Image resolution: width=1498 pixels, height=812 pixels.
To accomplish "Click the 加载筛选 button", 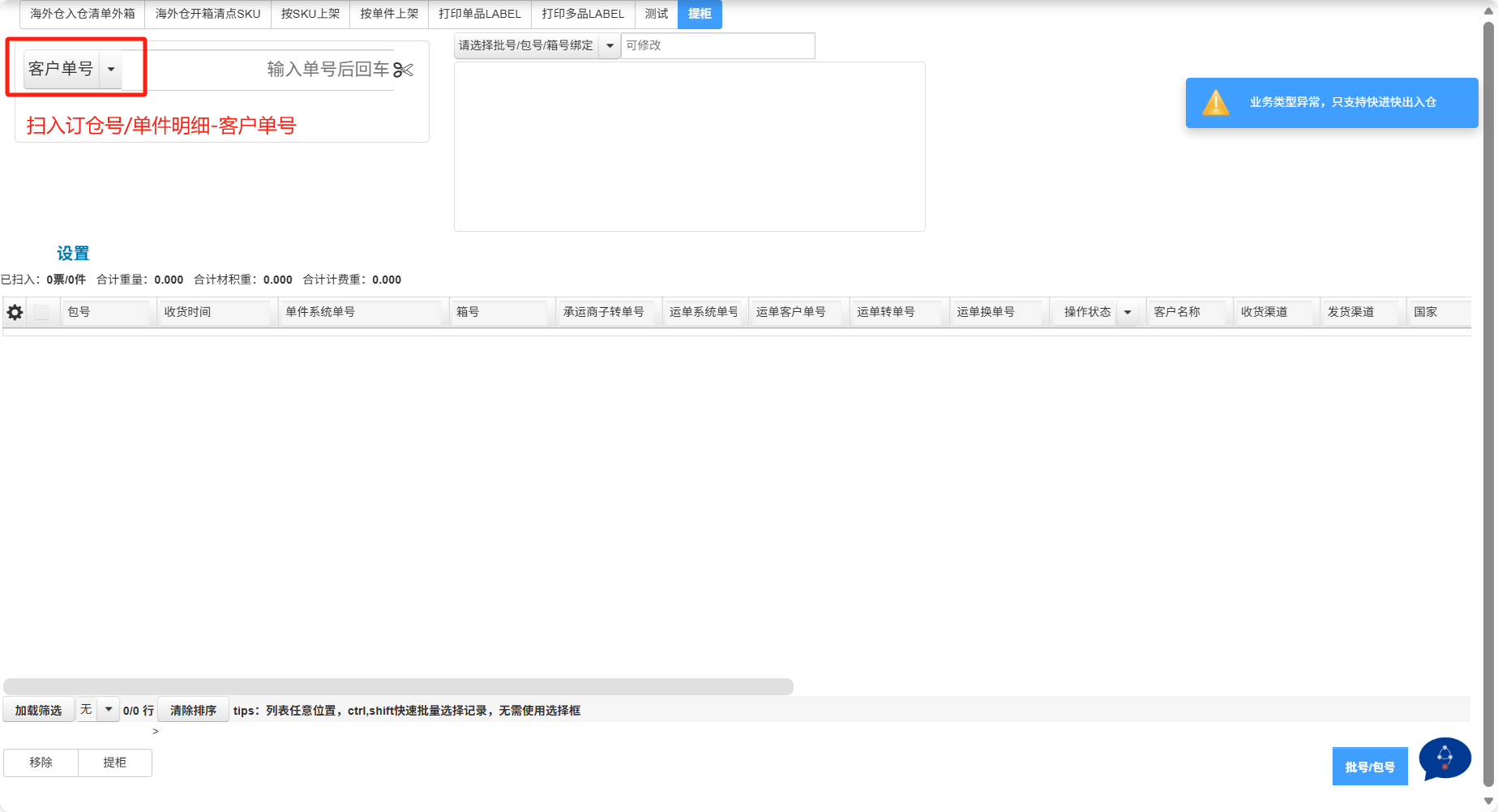I will pos(38,711).
